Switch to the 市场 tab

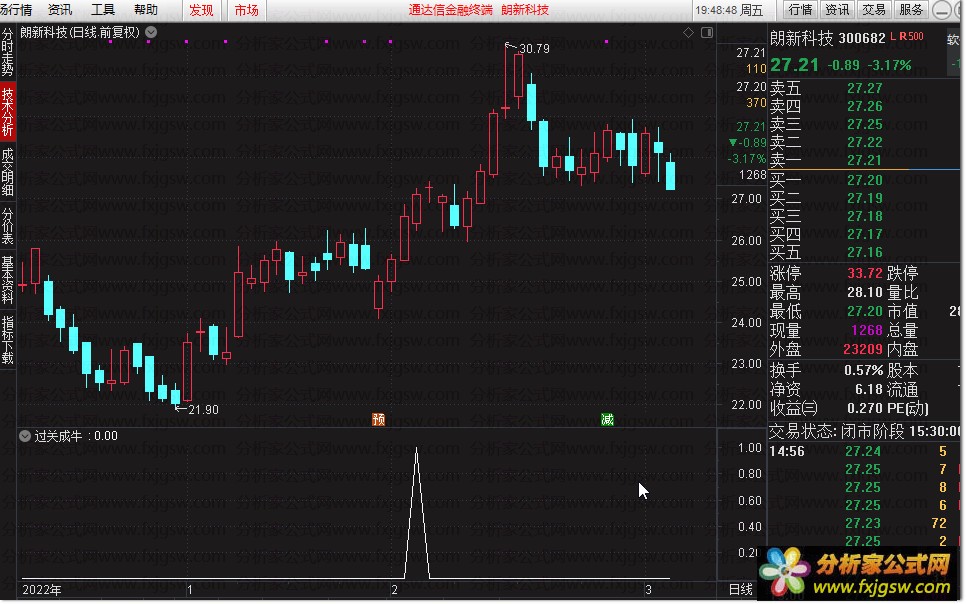(x=246, y=10)
